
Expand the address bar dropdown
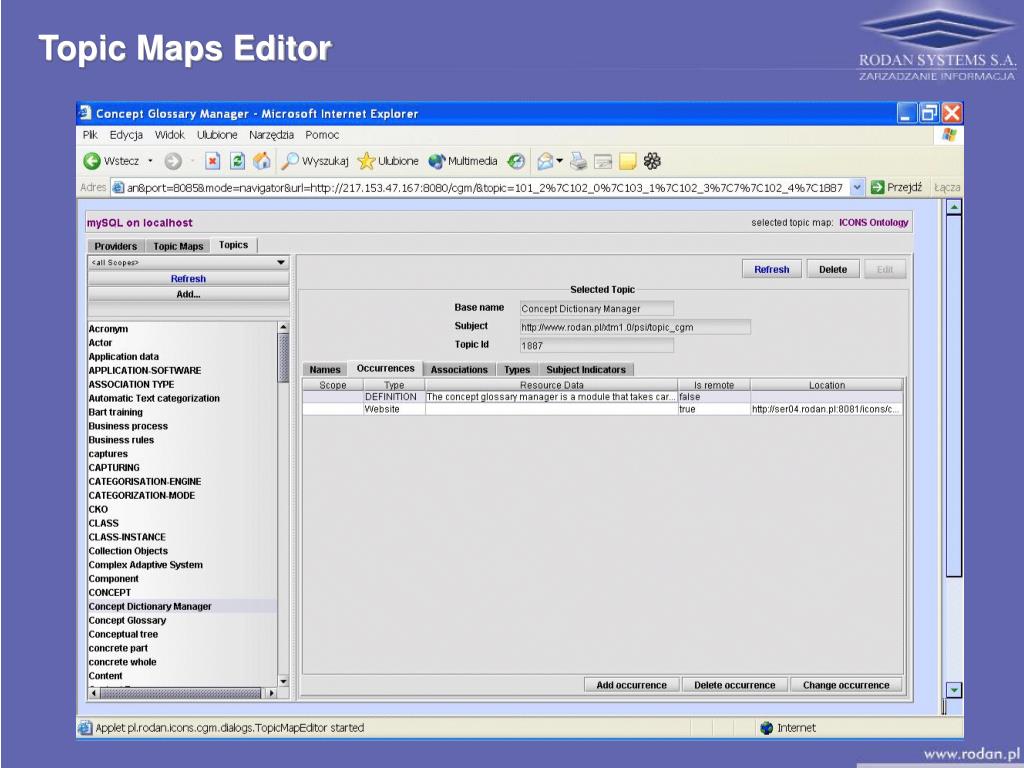[857, 187]
